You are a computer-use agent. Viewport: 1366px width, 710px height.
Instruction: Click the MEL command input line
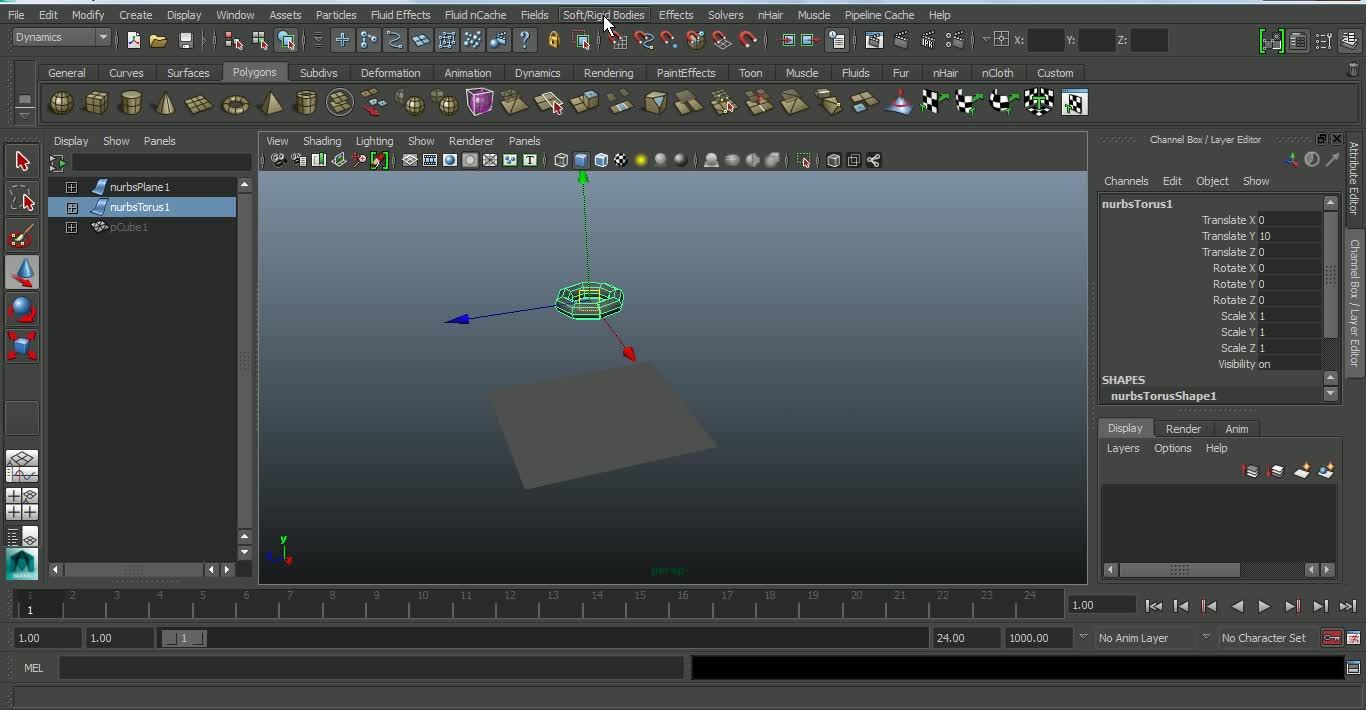[371, 668]
